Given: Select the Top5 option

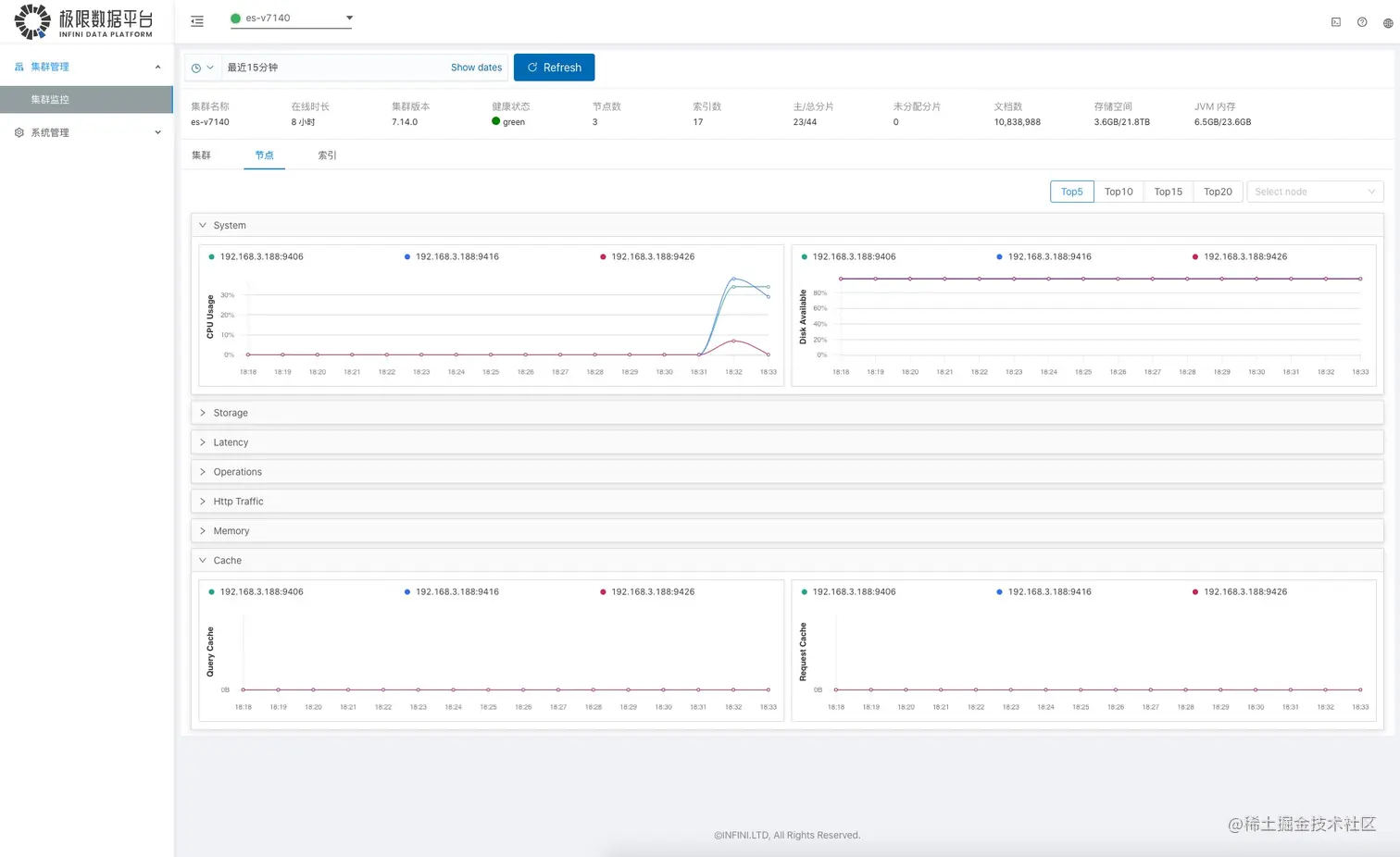Looking at the screenshot, I should tap(1071, 192).
